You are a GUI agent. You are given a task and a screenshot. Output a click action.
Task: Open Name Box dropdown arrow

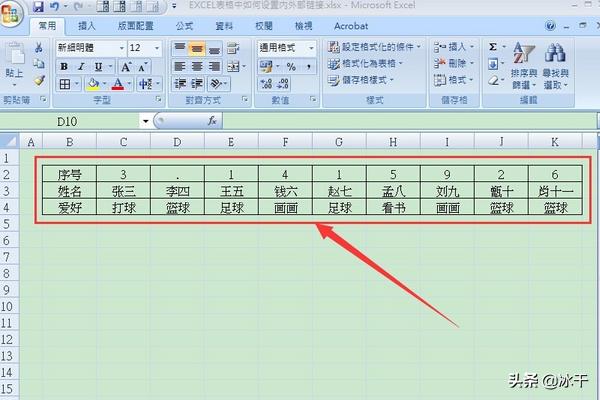[145, 122]
